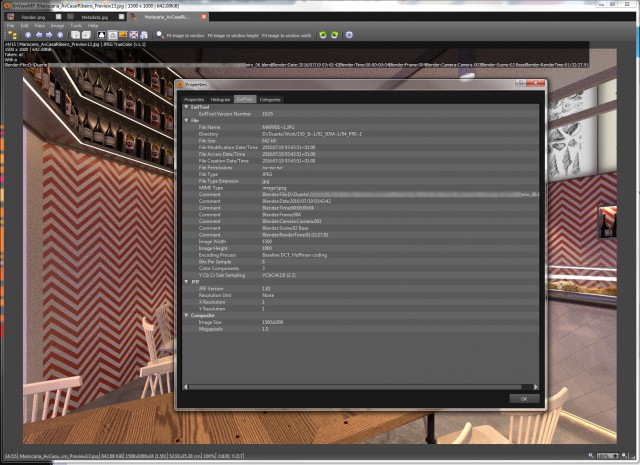Switch to the Histogram tab
The height and width of the screenshot is (465, 640).
click(220, 99)
